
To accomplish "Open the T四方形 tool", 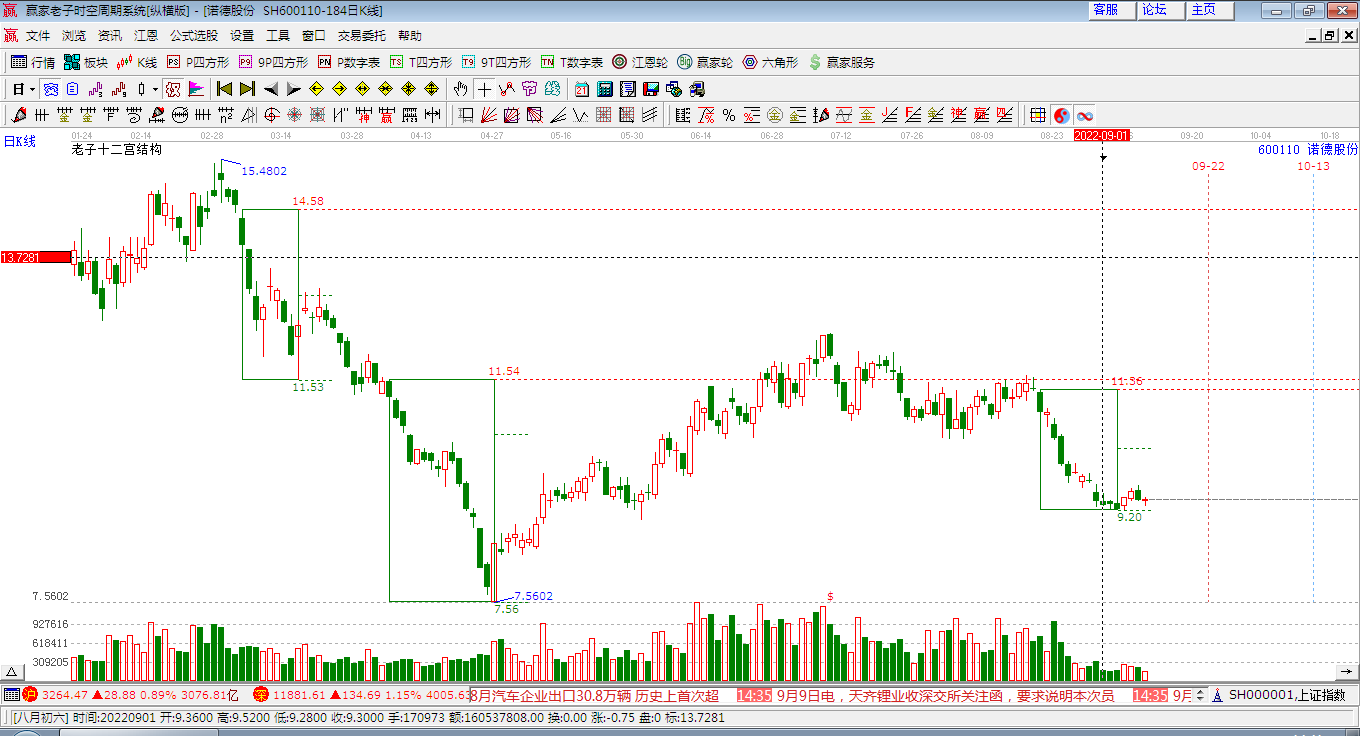I will click(421, 62).
